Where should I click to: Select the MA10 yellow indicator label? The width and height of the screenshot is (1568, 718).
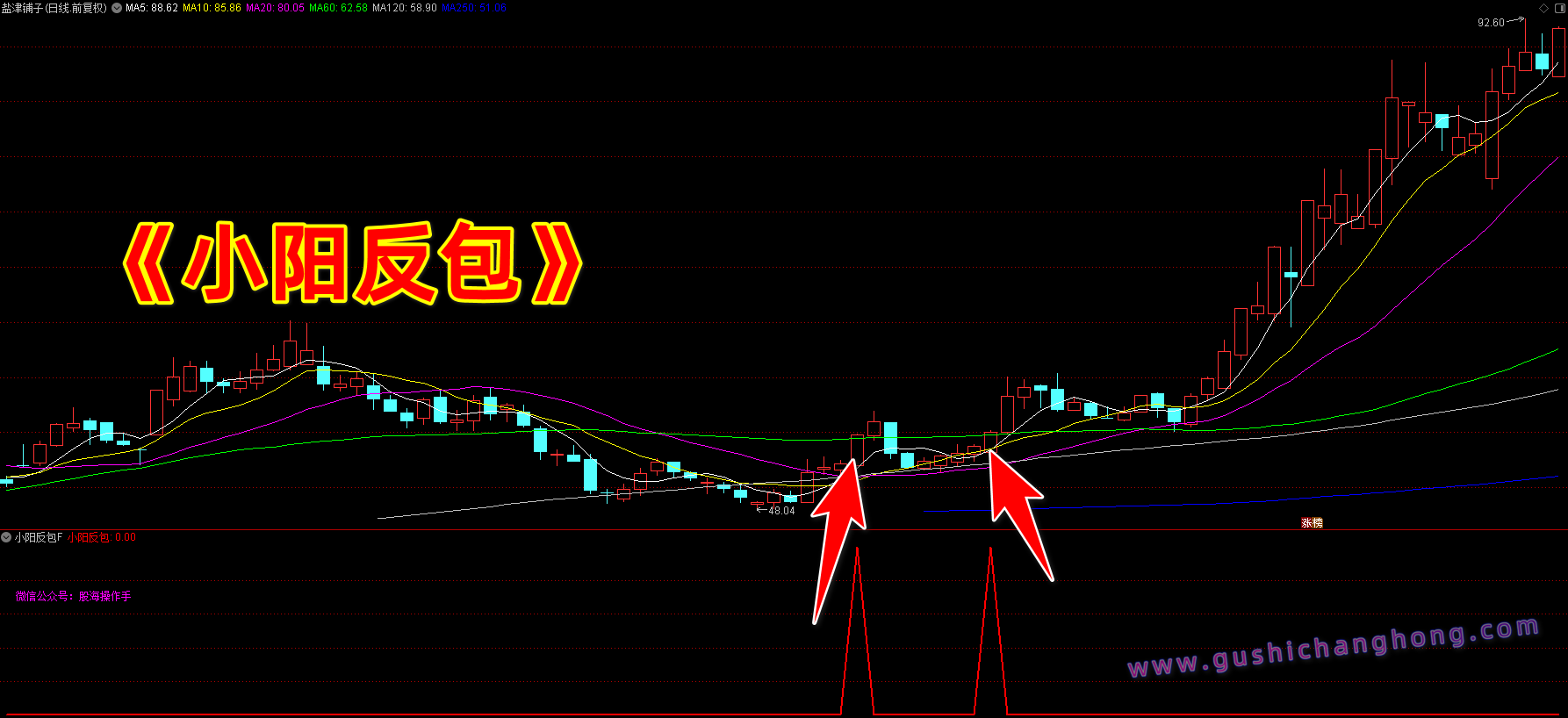tap(212, 8)
